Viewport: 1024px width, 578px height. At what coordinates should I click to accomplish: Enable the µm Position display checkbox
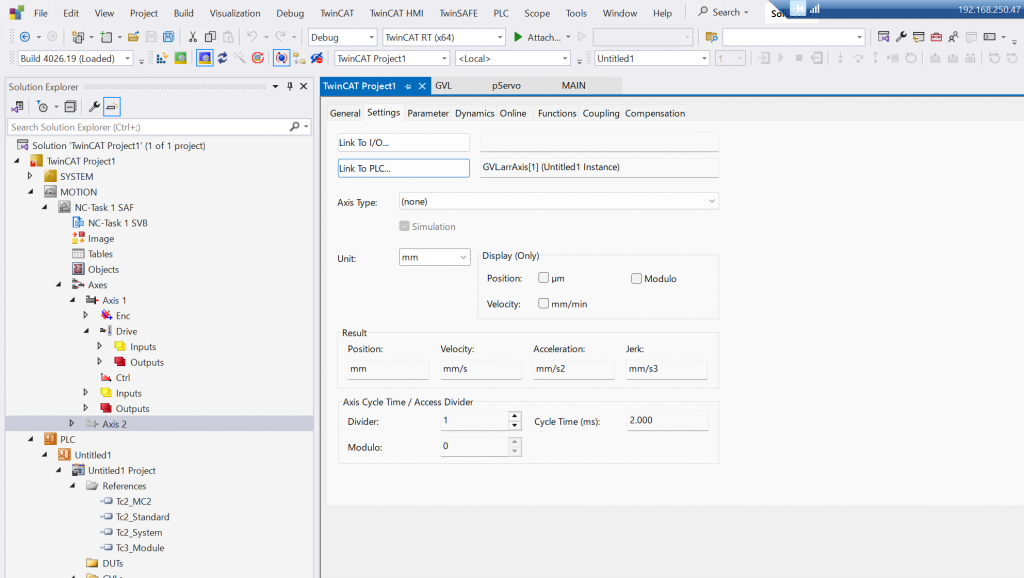(x=544, y=278)
